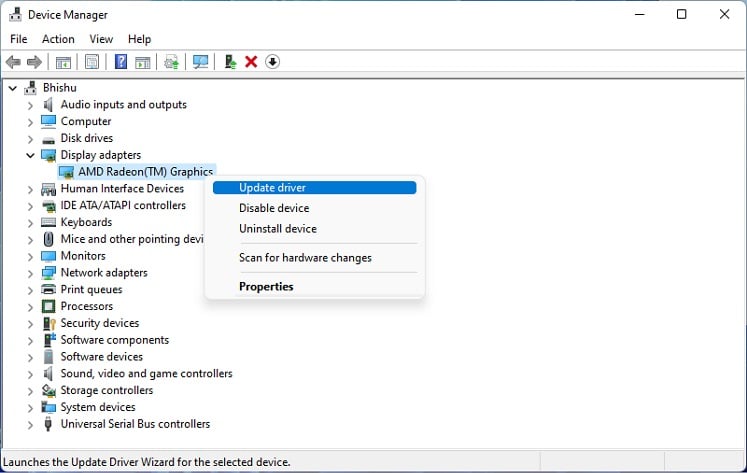
Task: Select the Storage controllers label
Action: click(x=107, y=390)
